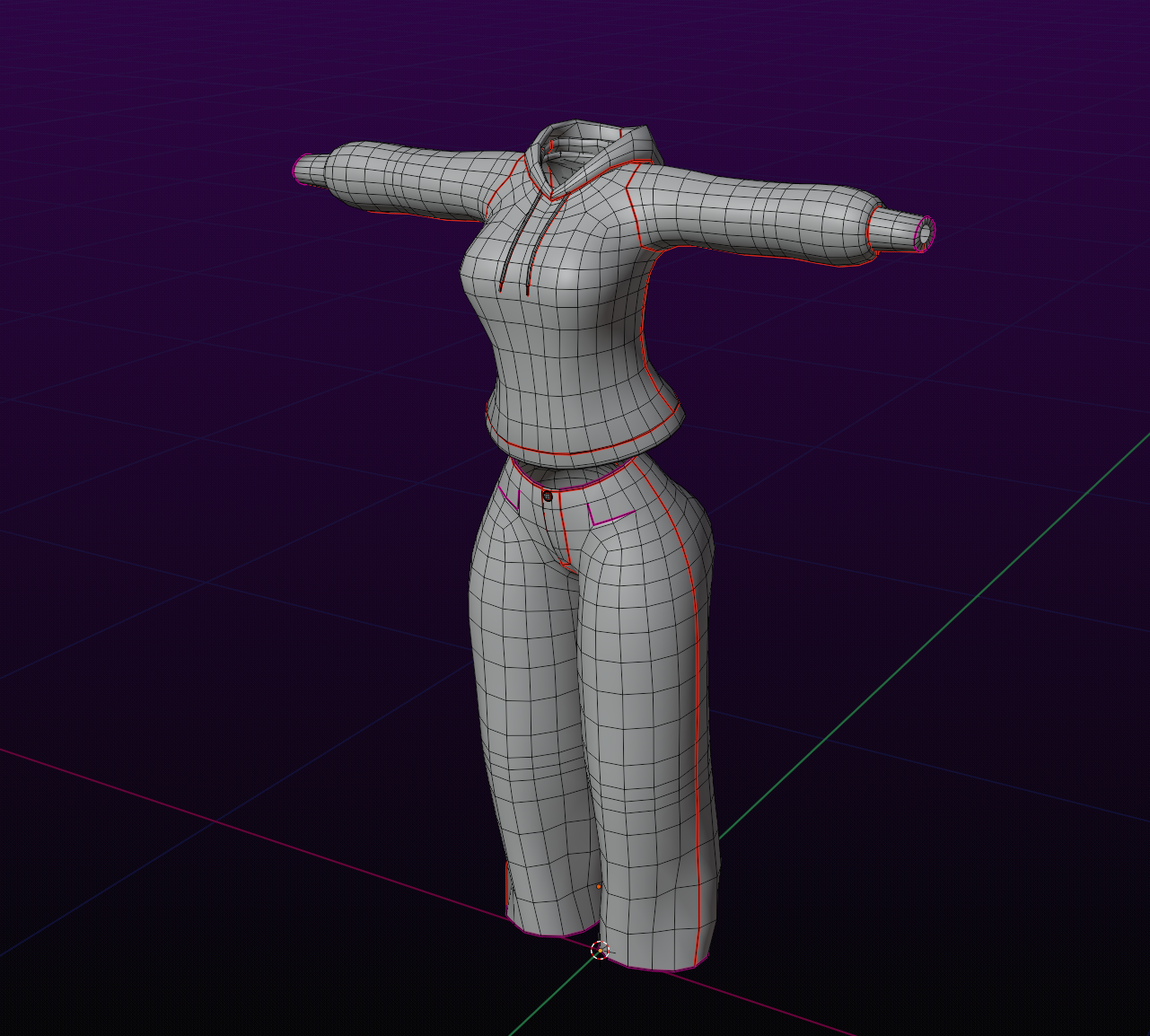The width and height of the screenshot is (1150, 1036).
Task: Select the orange origin point near pant leg
Action: [x=599, y=886]
